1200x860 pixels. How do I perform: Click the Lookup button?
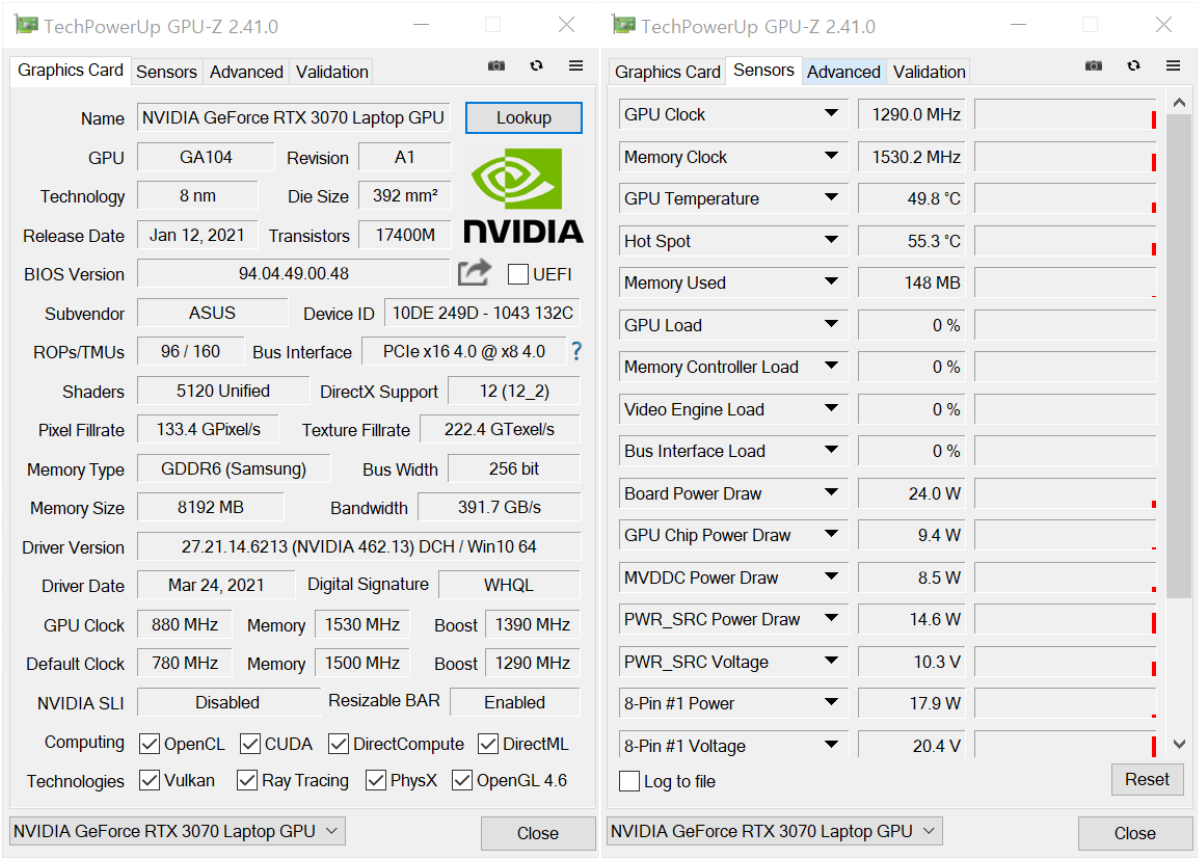point(523,118)
